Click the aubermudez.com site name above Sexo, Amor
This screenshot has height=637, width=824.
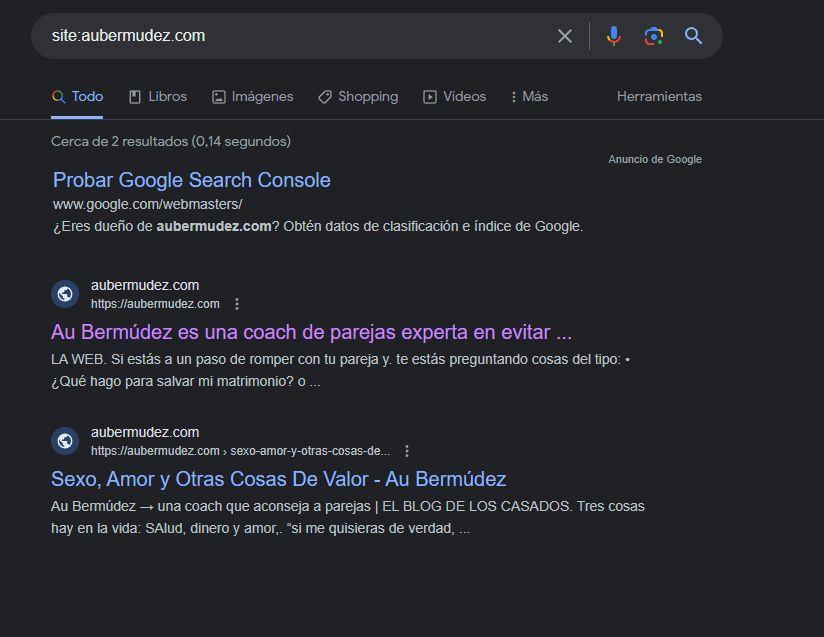(x=145, y=433)
